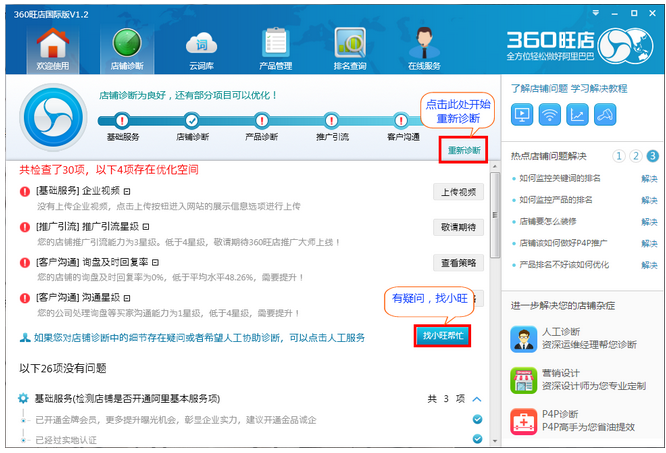
Task: Click 解决 for 产品排名不好该如何优化
Action: (649, 265)
